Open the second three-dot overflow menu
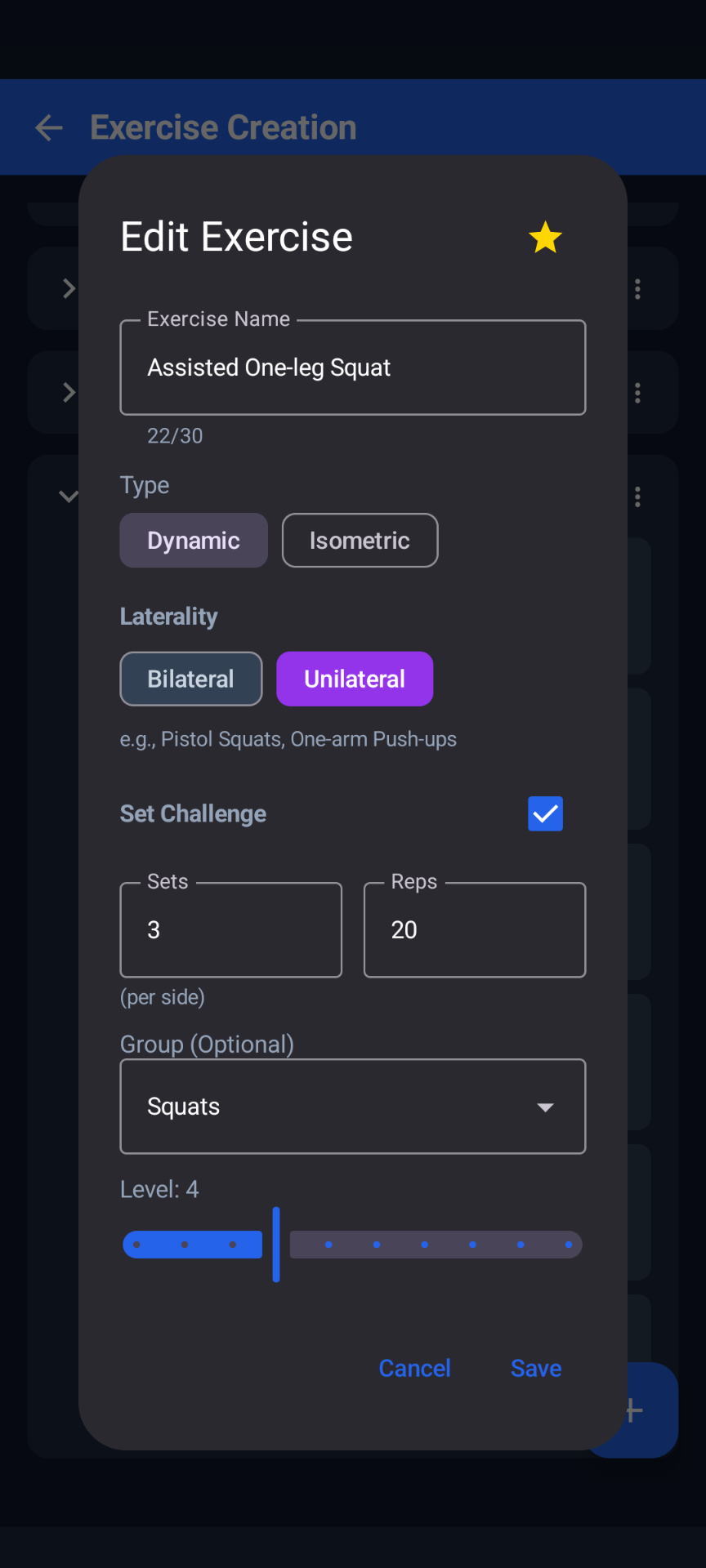The image size is (706, 1568). [637, 394]
